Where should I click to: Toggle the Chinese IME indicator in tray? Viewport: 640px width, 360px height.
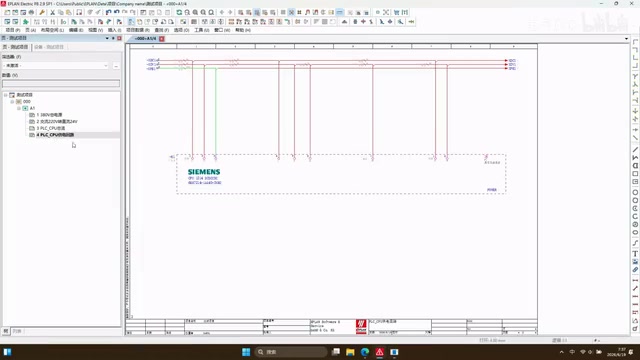click(x=572, y=352)
